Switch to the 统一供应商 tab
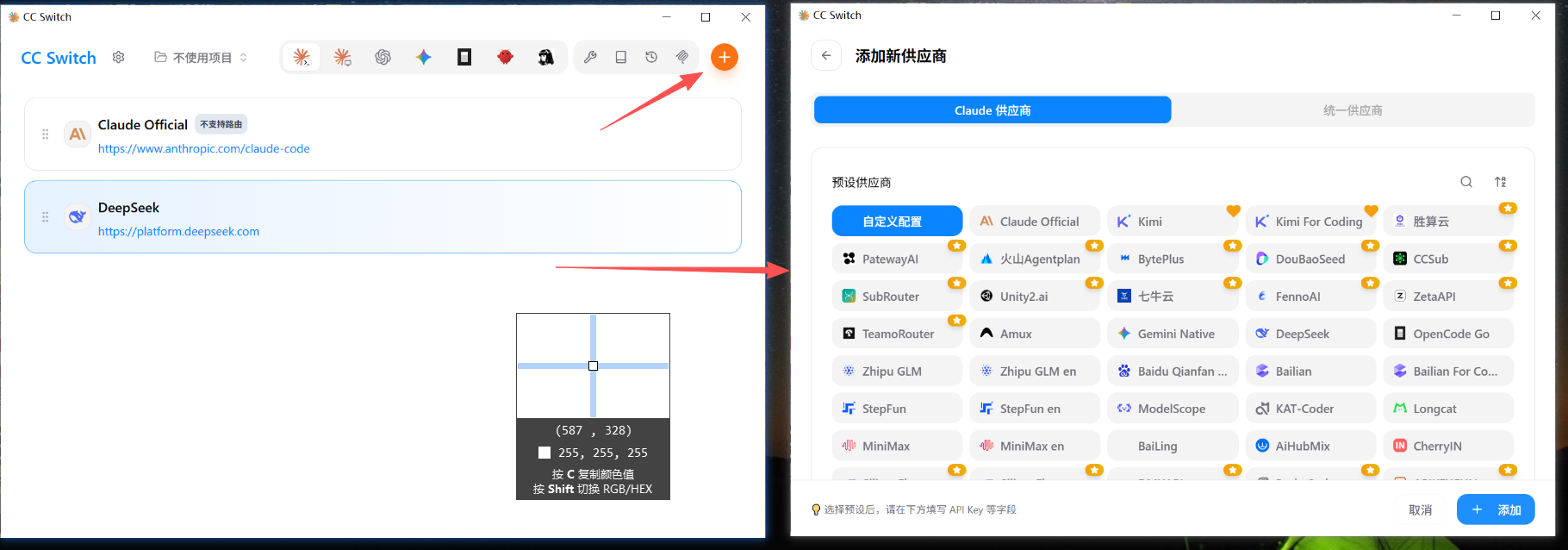The height and width of the screenshot is (550, 1568). [x=1353, y=110]
